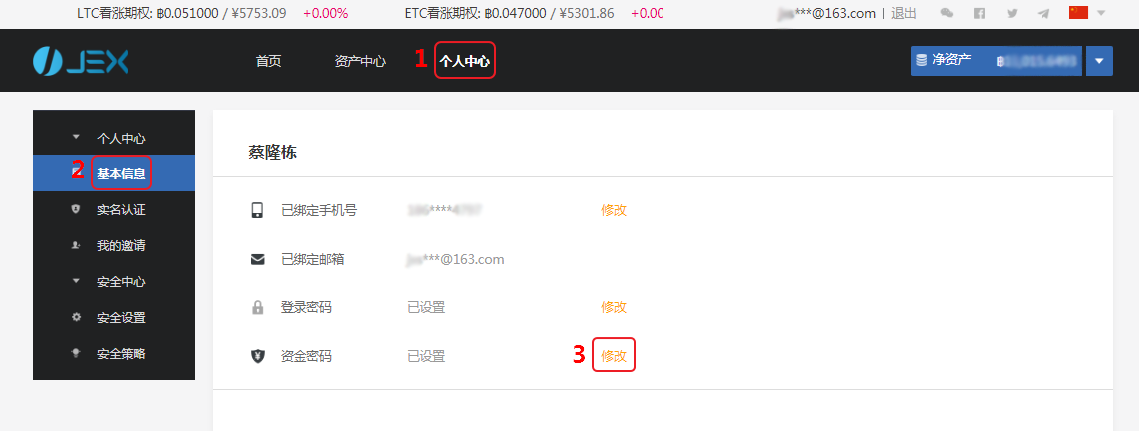
Task: Click 修改 next to 资金密码
Action: (x=614, y=355)
